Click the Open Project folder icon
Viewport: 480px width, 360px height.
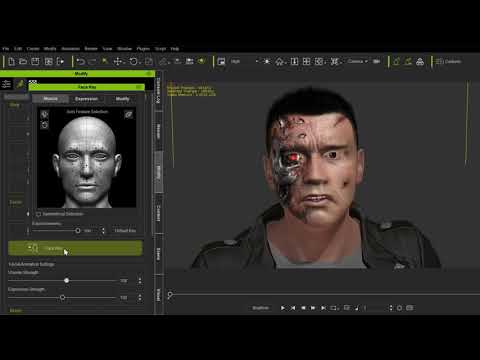point(23,62)
